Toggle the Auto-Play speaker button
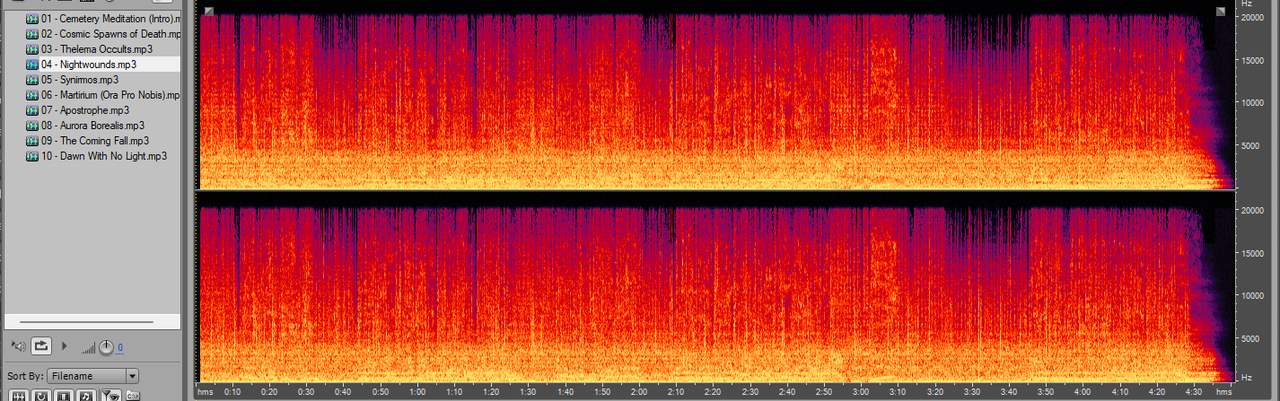This screenshot has height=401, width=1280. [x=17, y=346]
